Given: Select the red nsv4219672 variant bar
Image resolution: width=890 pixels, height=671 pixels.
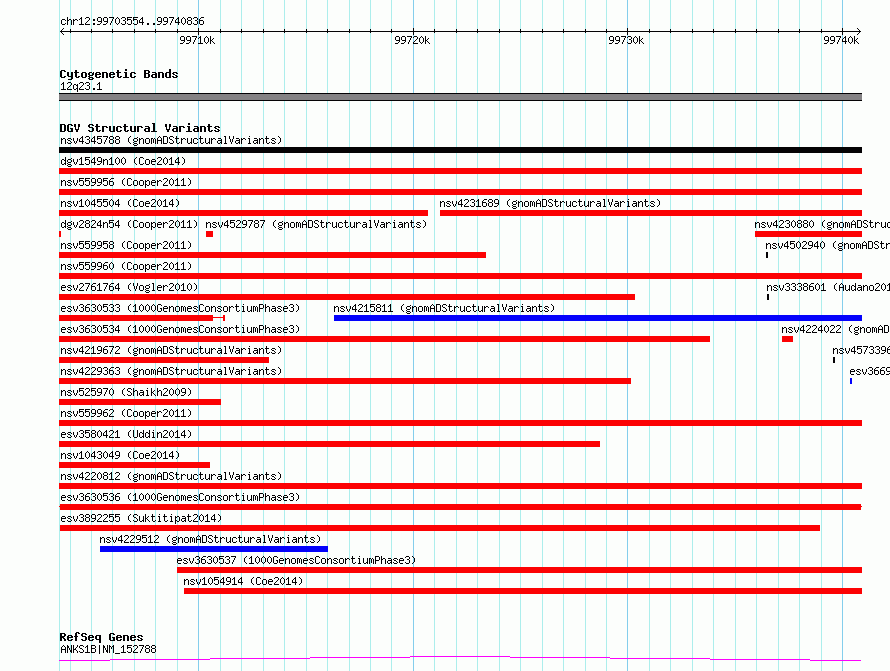Looking at the screenshot, I should [164, 360].
